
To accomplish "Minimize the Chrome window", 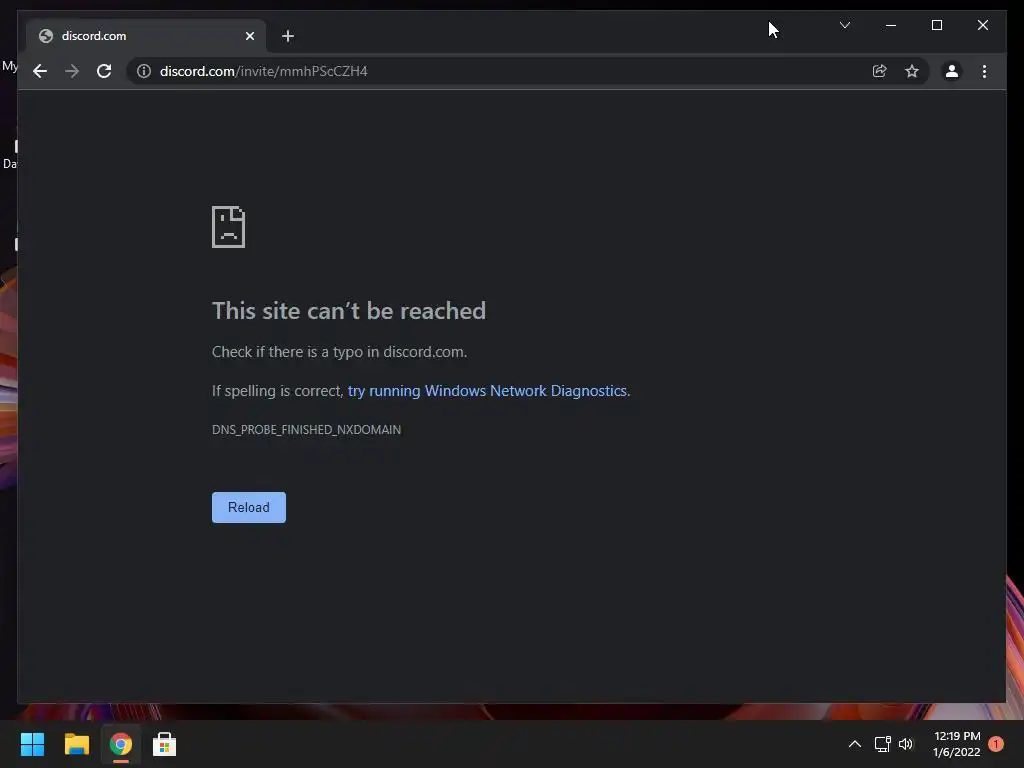I will [891, 25].
